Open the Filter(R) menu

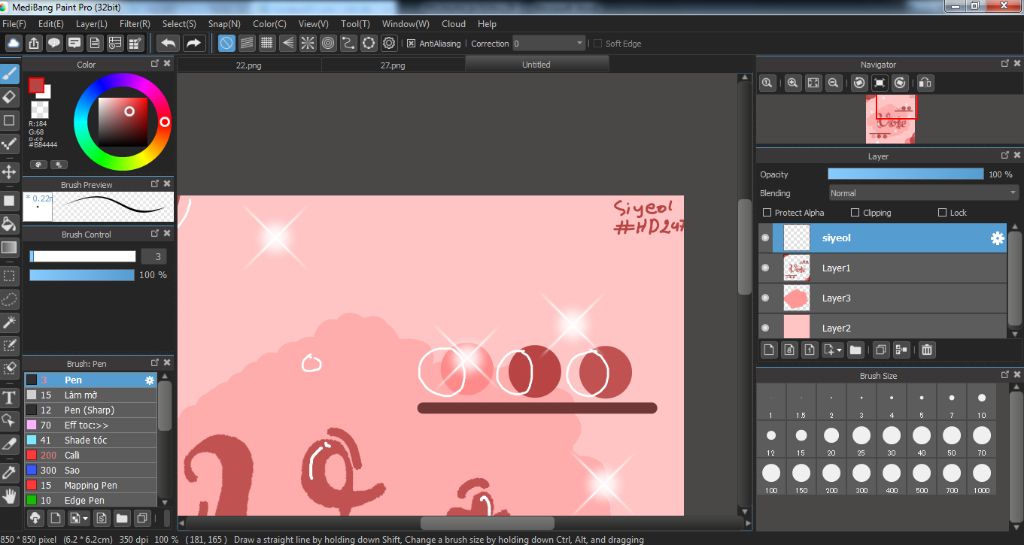pos(134,23)
